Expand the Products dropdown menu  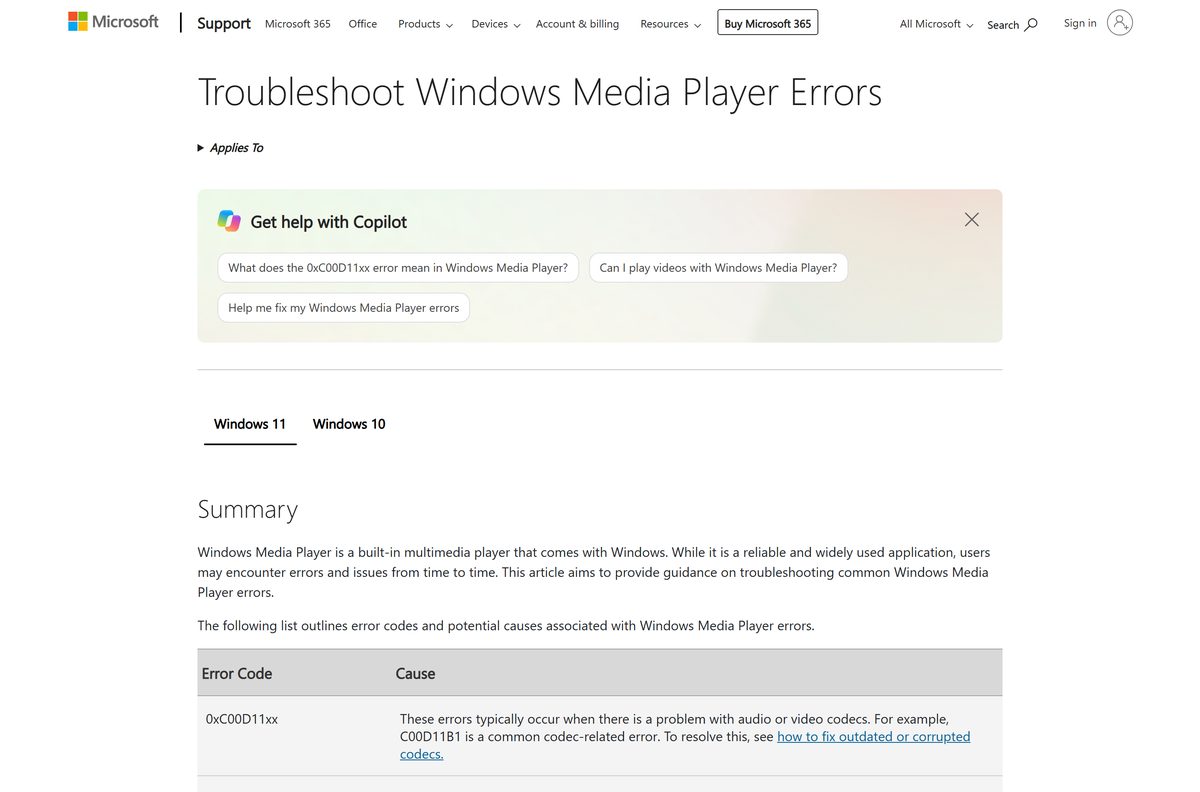coord(425,24)
